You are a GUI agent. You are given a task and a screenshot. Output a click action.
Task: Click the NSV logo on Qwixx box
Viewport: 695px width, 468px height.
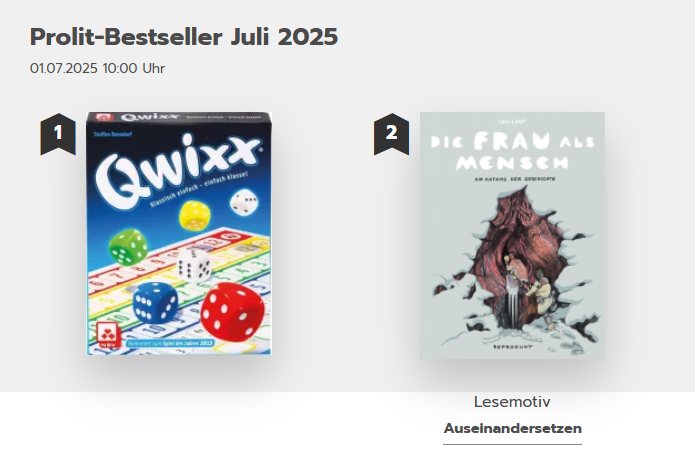click(107, 335)
